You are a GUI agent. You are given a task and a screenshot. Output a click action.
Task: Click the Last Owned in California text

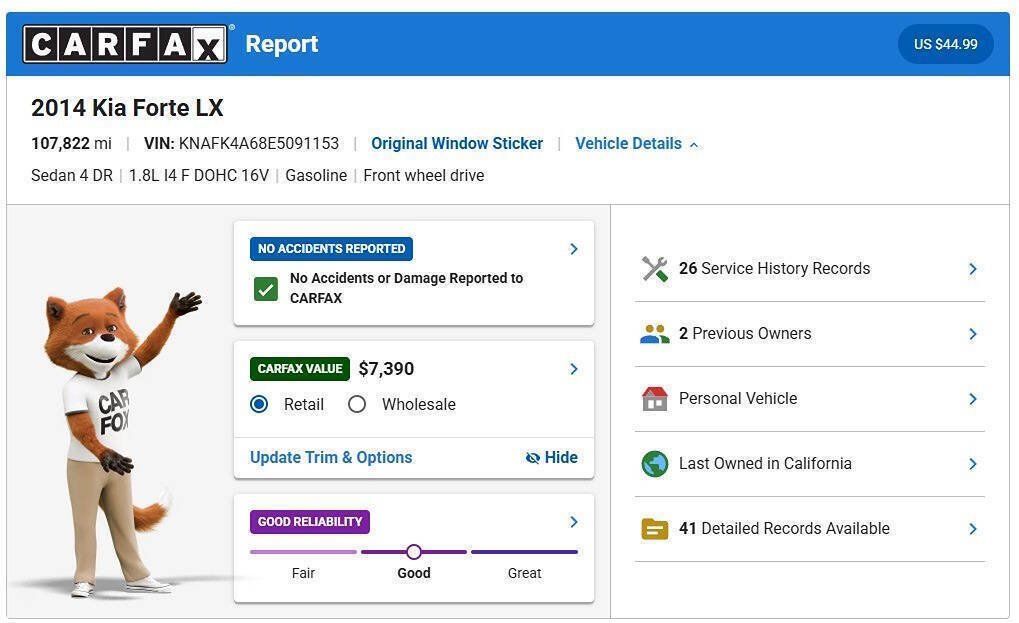click(766, 463)
